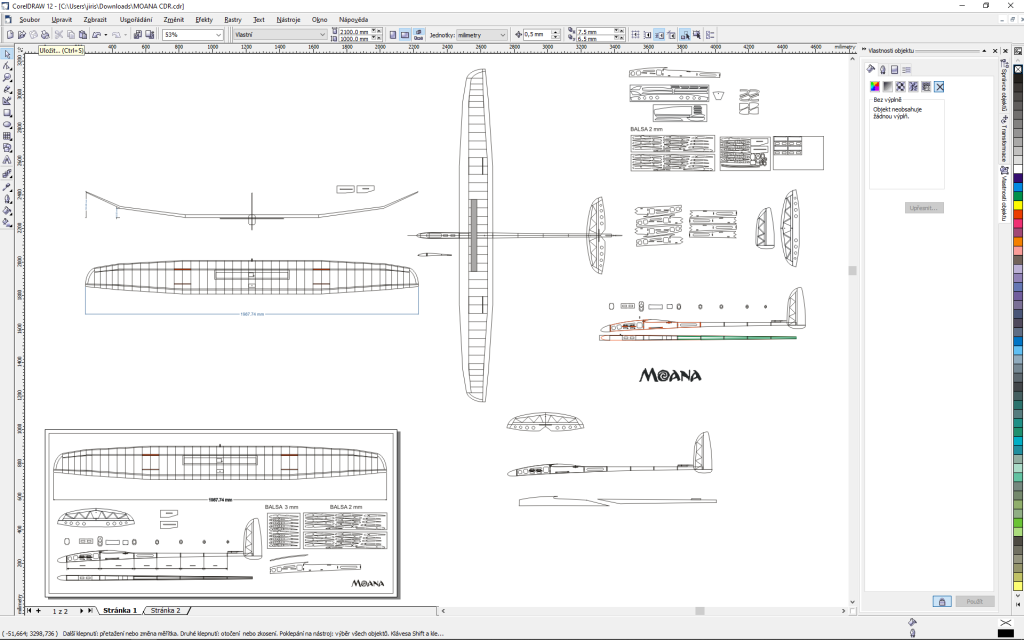1024x640 pixels.
Task: Open the Soubor menu
Action: click(x=29, y=19)
